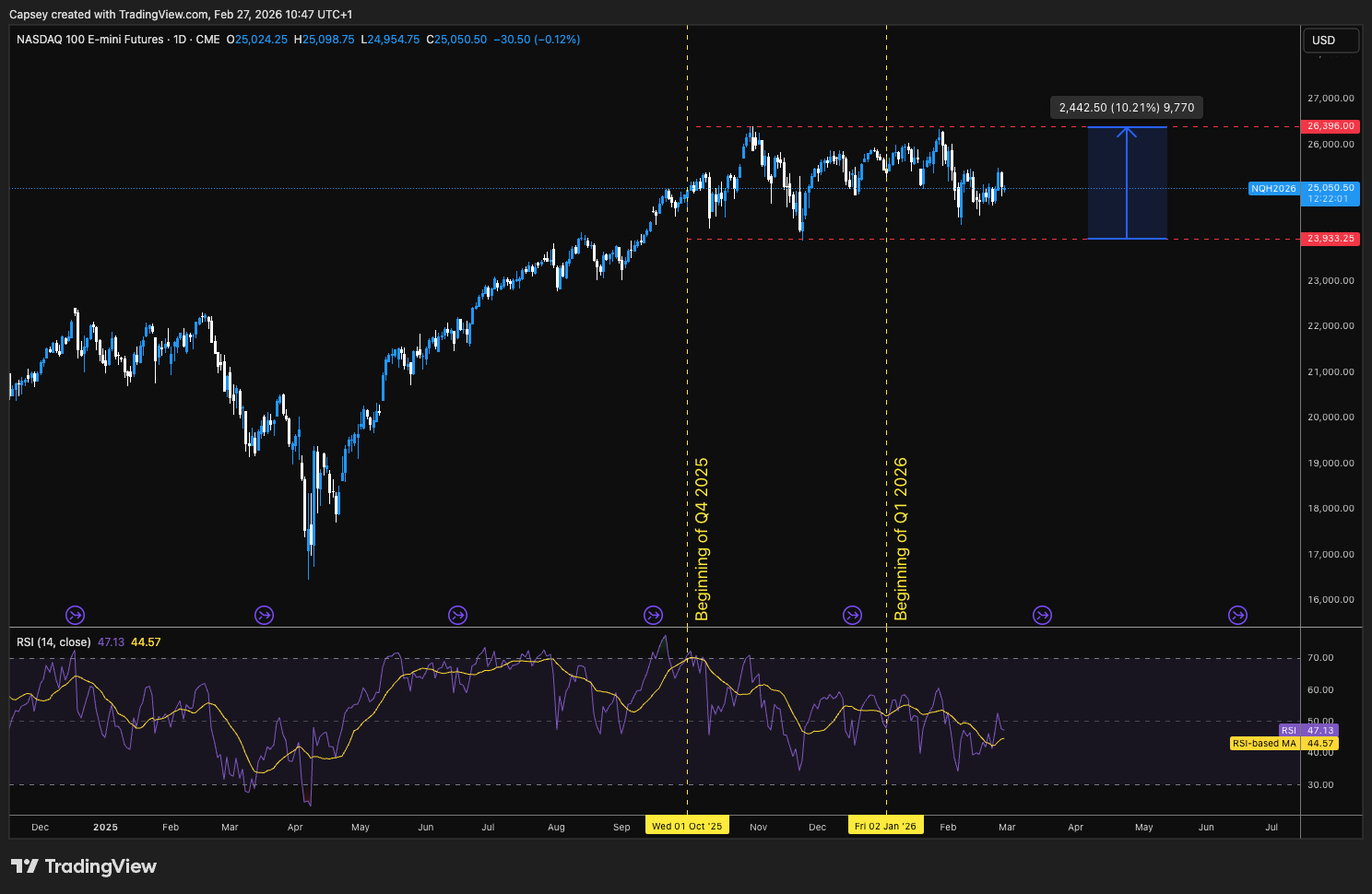Screen dimensions: 1372x894
Task: Click the circled arrow icon left of Q1 2026 line
Action: 852,615
